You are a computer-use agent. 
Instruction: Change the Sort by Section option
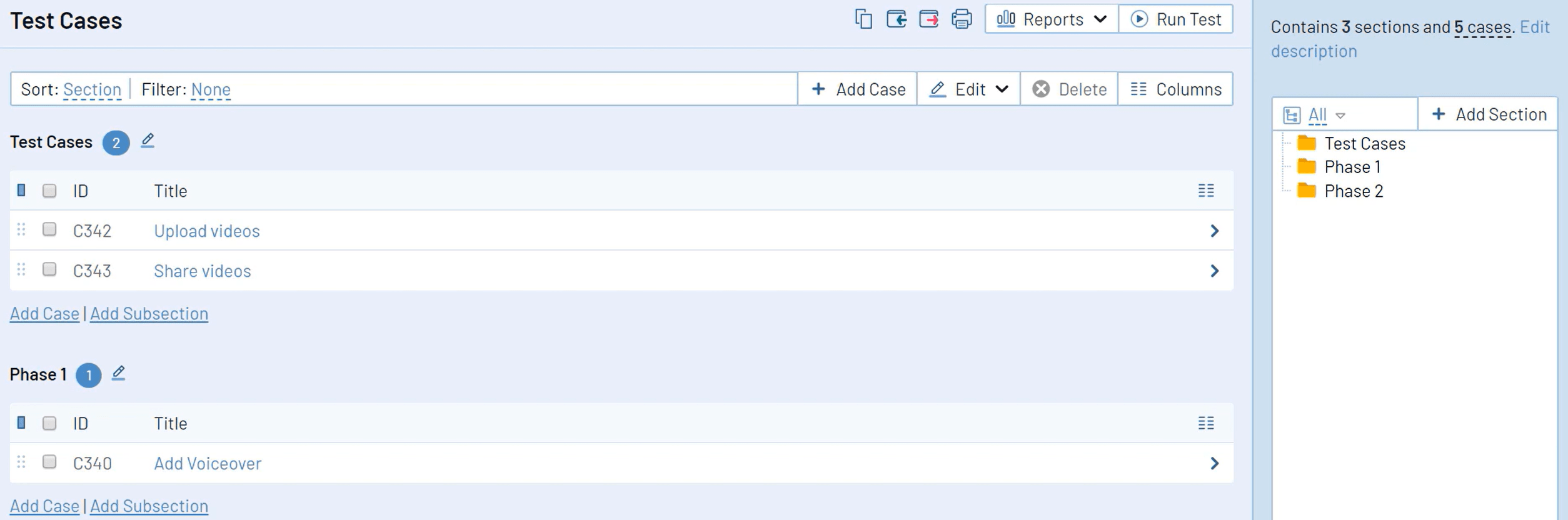[x=92, y=89]
